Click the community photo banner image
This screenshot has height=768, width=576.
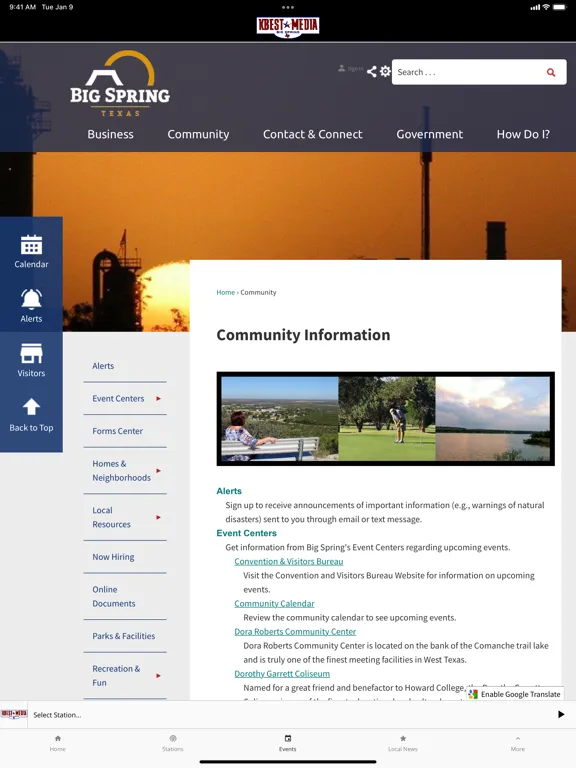[x=385, y=419]
